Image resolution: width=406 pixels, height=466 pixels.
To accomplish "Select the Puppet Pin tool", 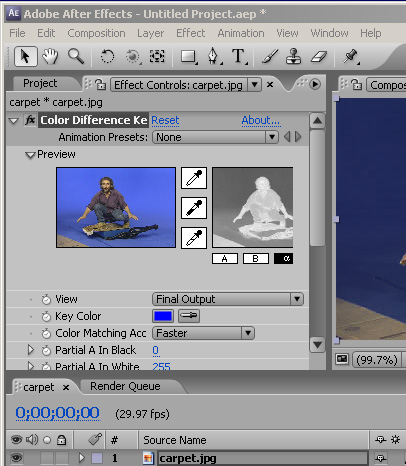I will (351, 56).
